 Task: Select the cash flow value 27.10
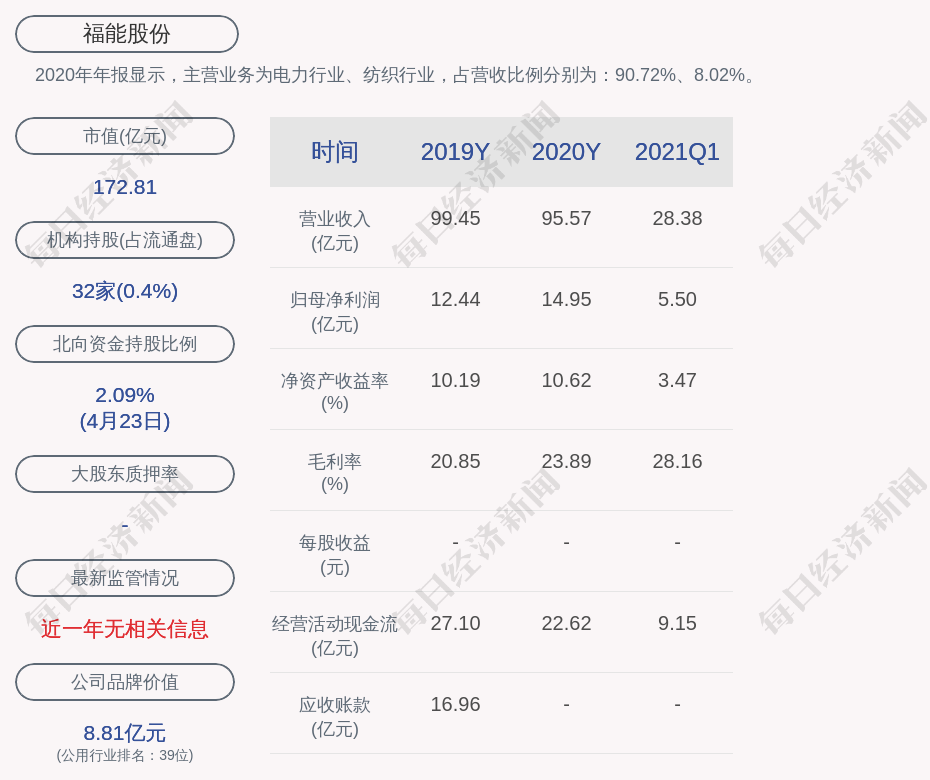[x=455, y=623]
